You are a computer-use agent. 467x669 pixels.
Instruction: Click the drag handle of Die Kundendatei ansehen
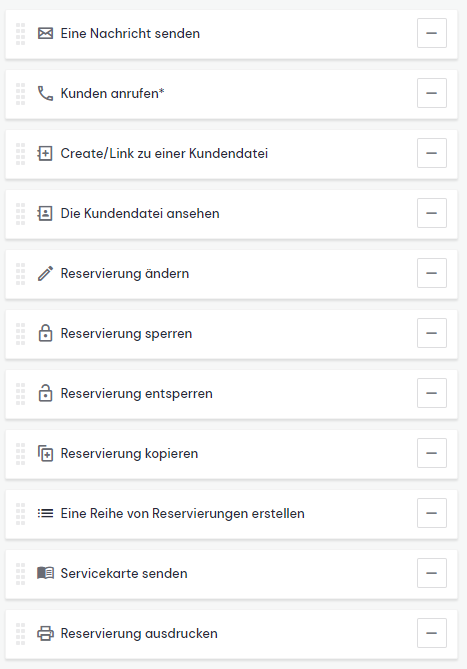coord(20,214)
